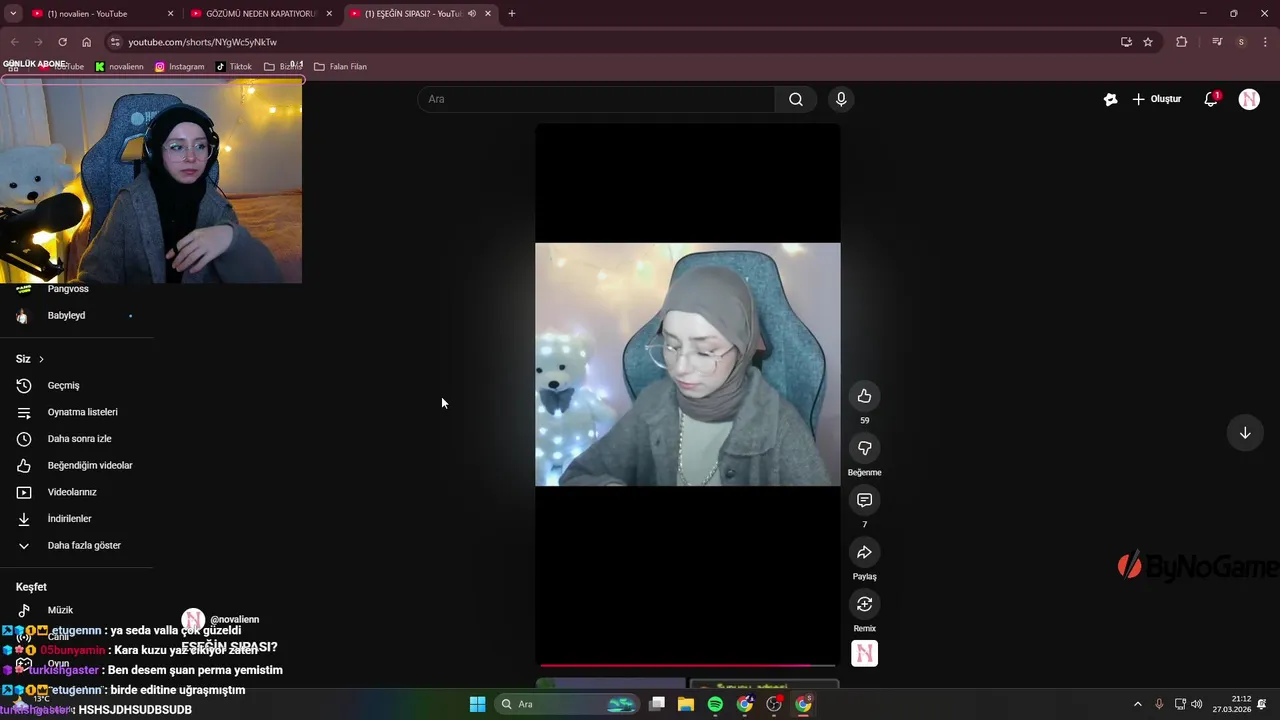1280x720 pixels.
Task: Open Chrome profile S avatar
Action: (x=1241, y=42)
